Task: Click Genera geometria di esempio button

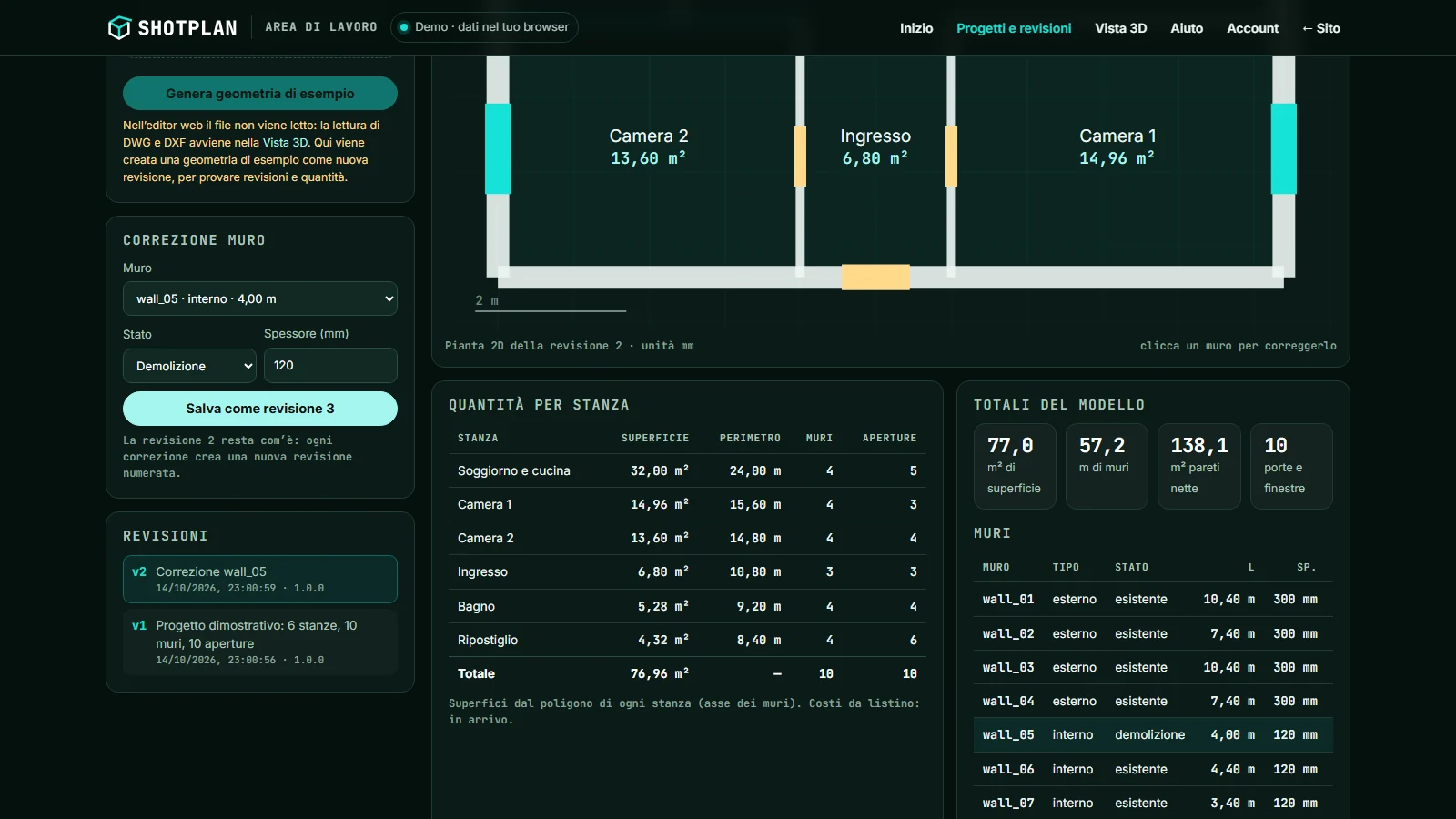Action: click(260, 94)
